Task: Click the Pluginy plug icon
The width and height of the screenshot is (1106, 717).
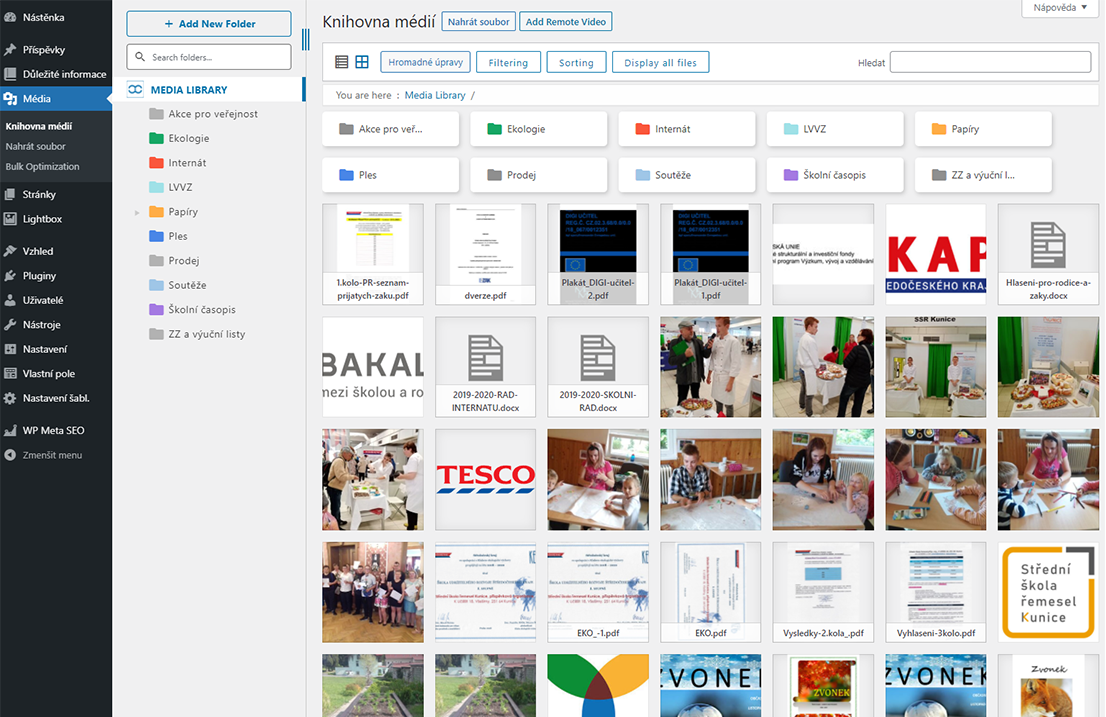Action: coord(10,276)
